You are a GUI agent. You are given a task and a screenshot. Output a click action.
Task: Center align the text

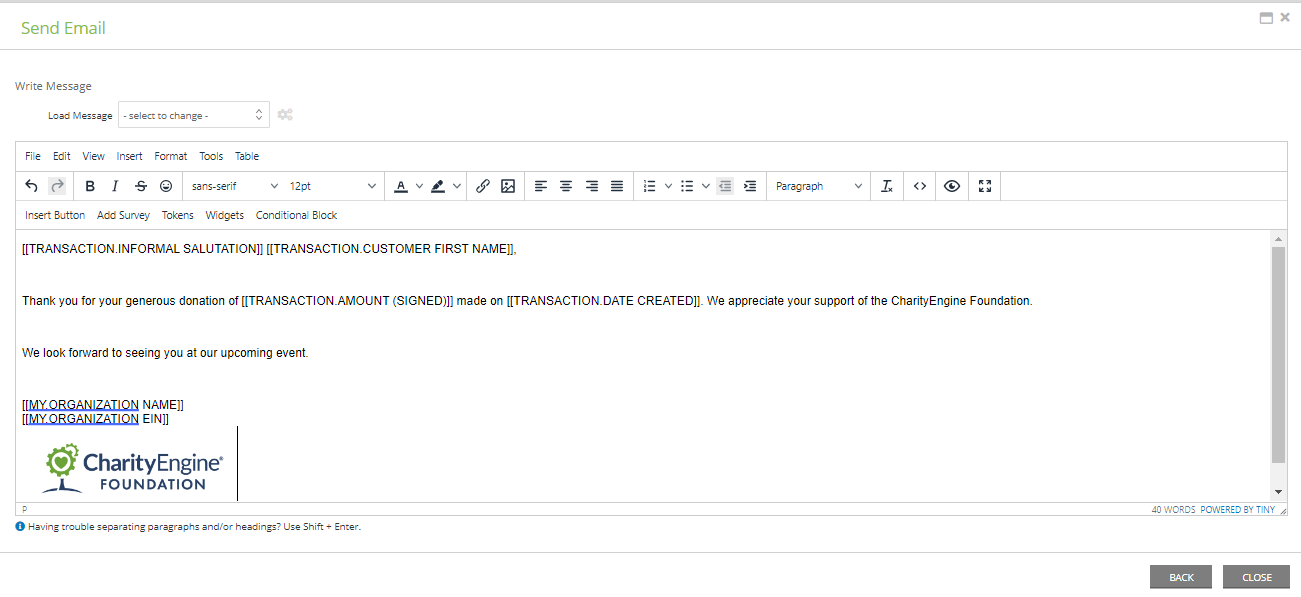(x=566, y=186)
